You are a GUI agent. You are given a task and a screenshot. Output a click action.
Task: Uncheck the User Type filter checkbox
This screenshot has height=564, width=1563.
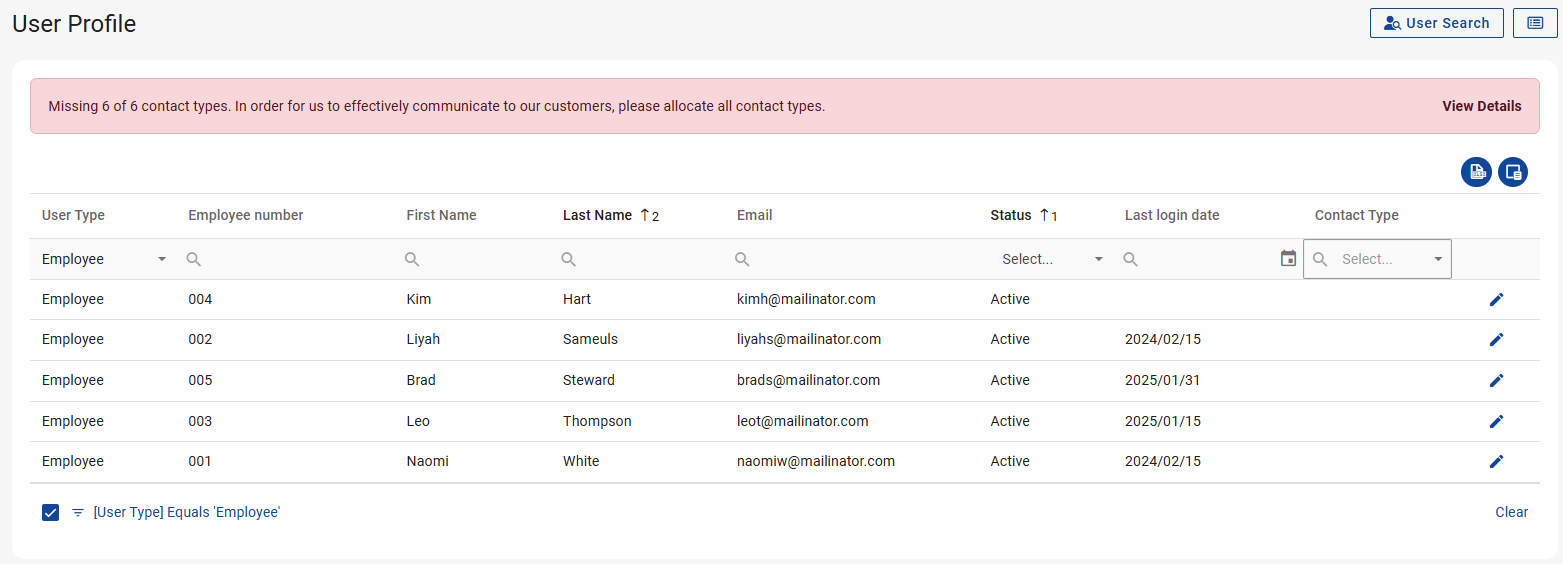tap(51, 512)
